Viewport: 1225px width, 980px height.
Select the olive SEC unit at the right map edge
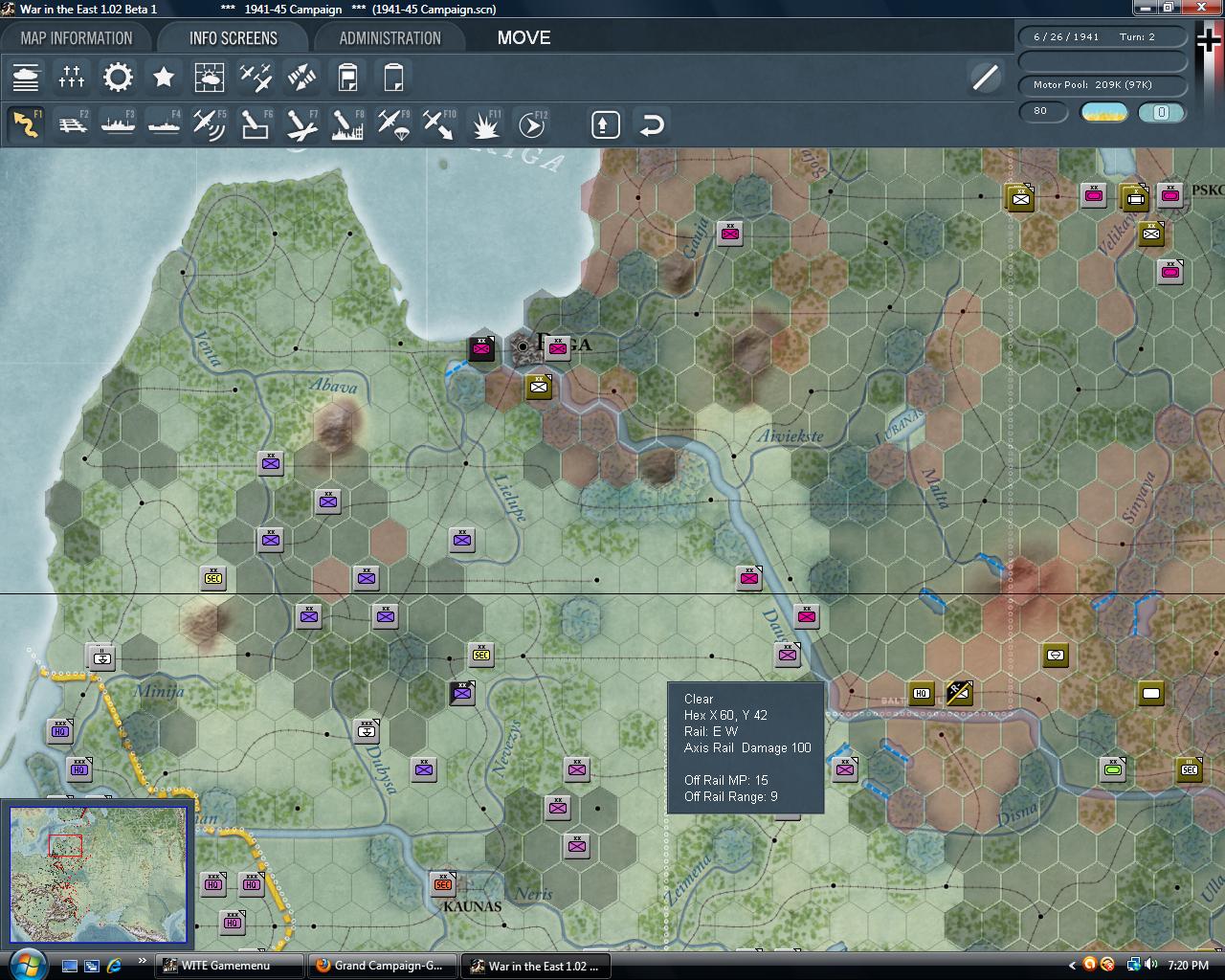click(1190, 768)
